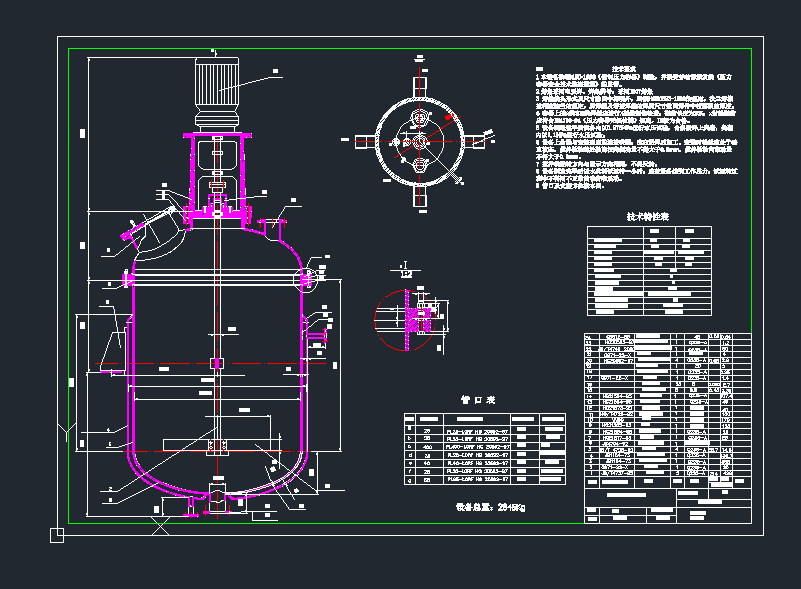Select the vertical agitator shaft
Image resolution: width=801 pixels, height=589 pixels.
[215, 300]
